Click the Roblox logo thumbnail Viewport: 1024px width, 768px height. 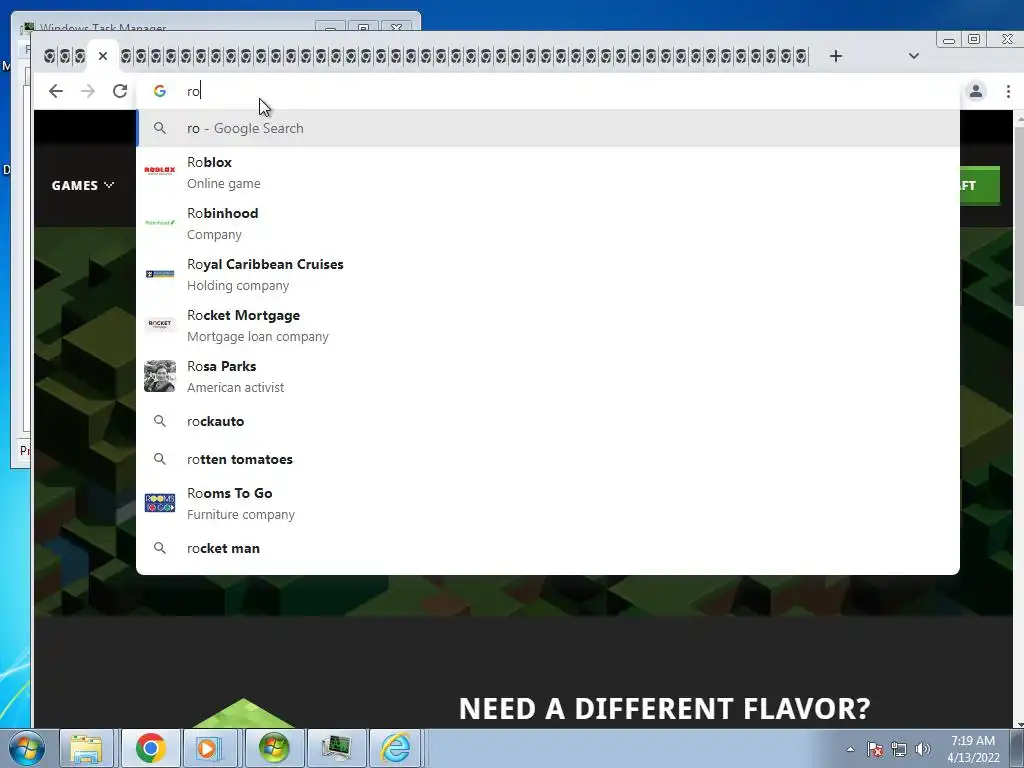pos(159,171)
